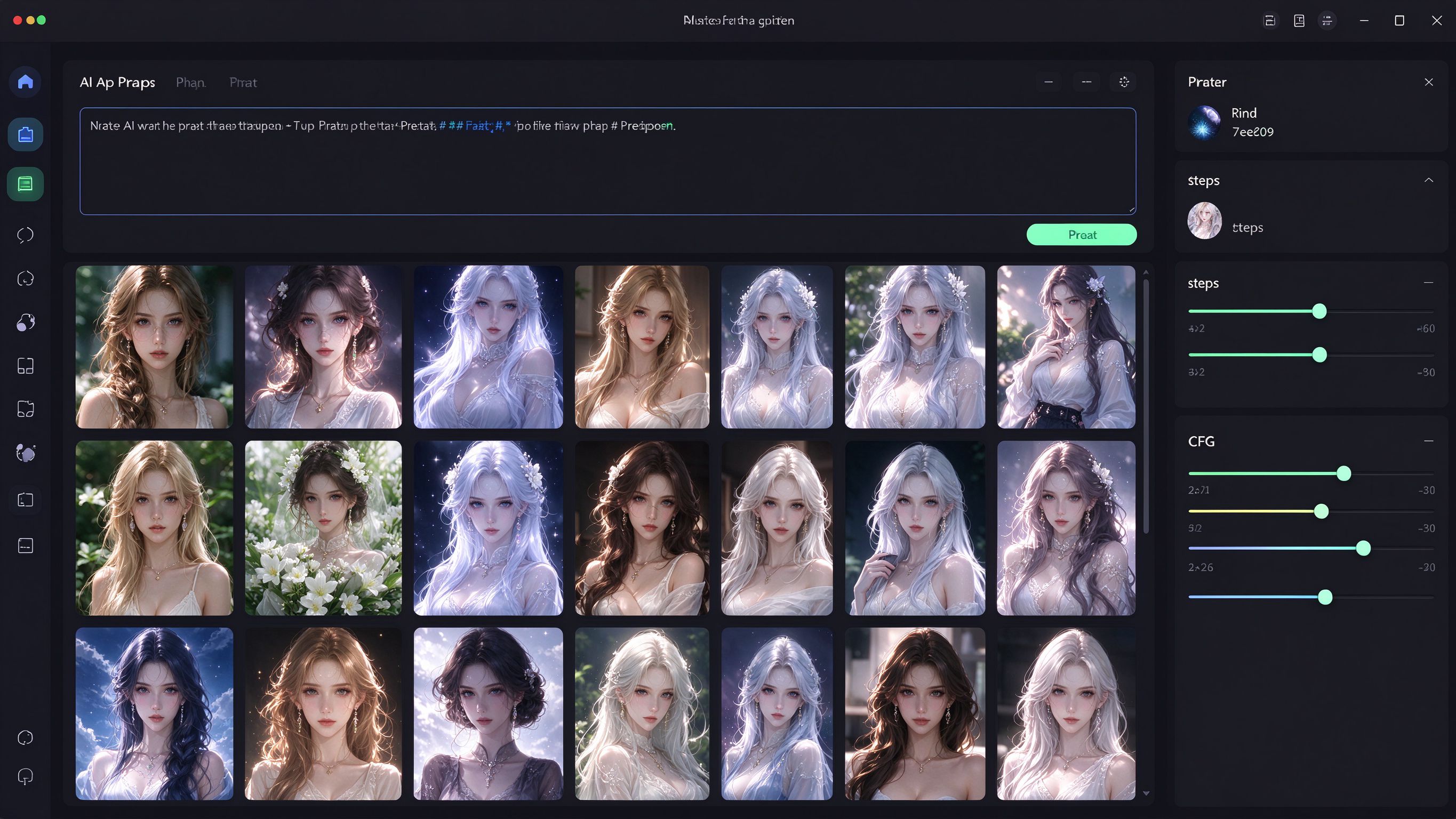The width and height of the screenshot is (1456, 819).
Task: Open the bride with white flower bouquet thumbnail
Action: coord(323,528)
